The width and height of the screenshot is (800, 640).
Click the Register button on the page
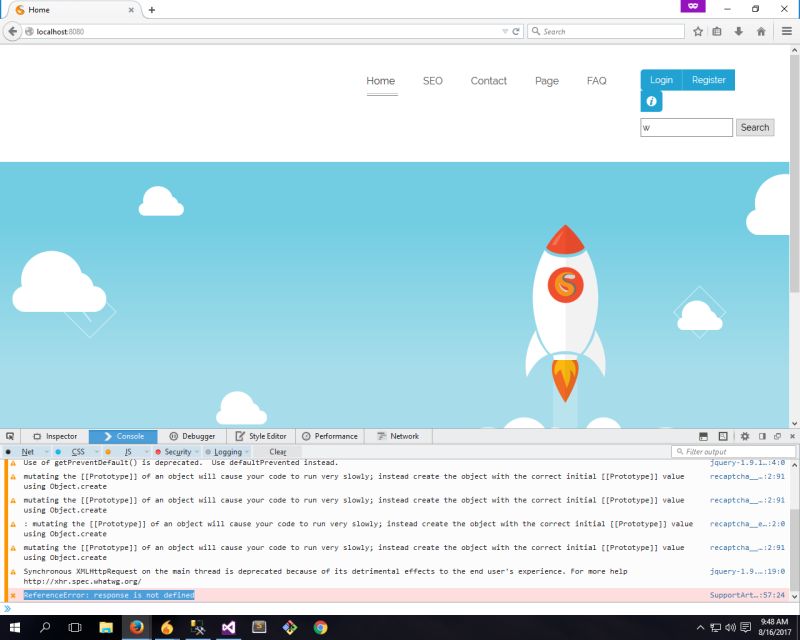click(708, 79)
